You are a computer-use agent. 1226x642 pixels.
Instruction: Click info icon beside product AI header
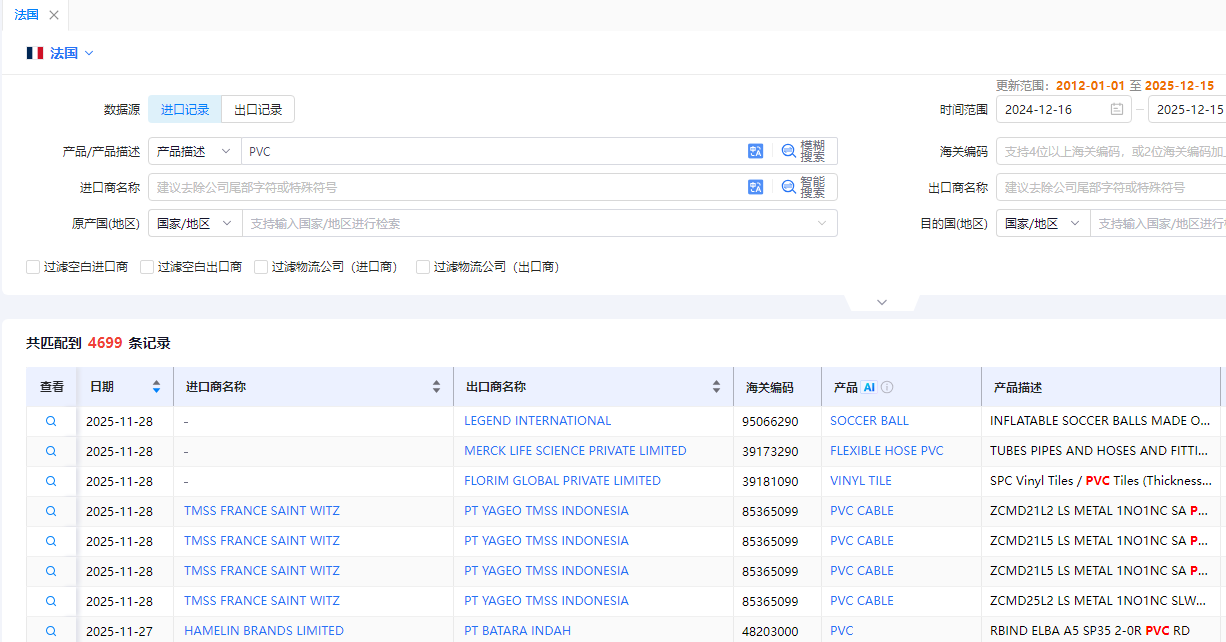point(887,387)
